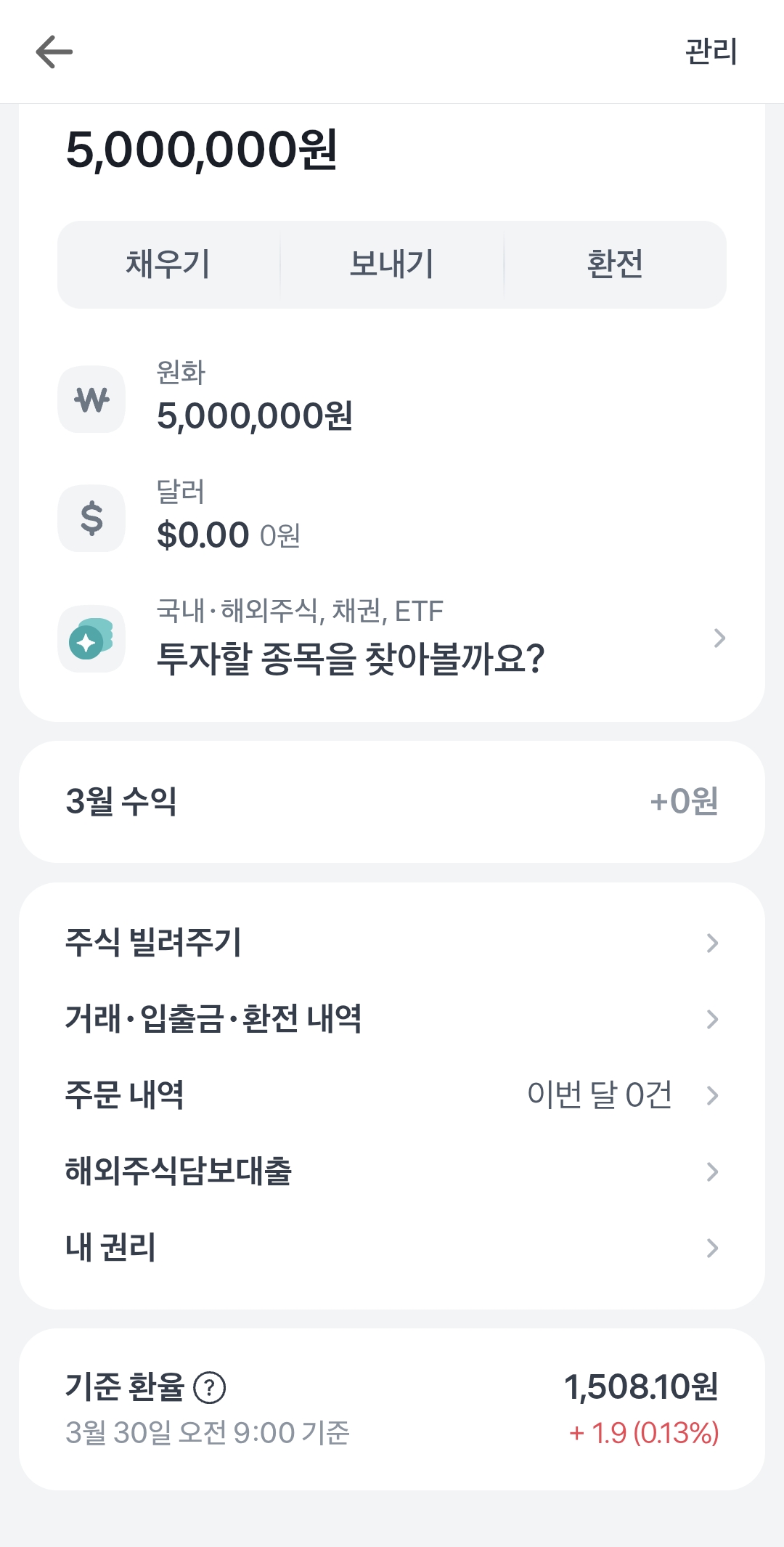Image resolution: width=784 pixels, height=1547 pixels.
Task: Tap the 환전 button
Action: [615, 264]
